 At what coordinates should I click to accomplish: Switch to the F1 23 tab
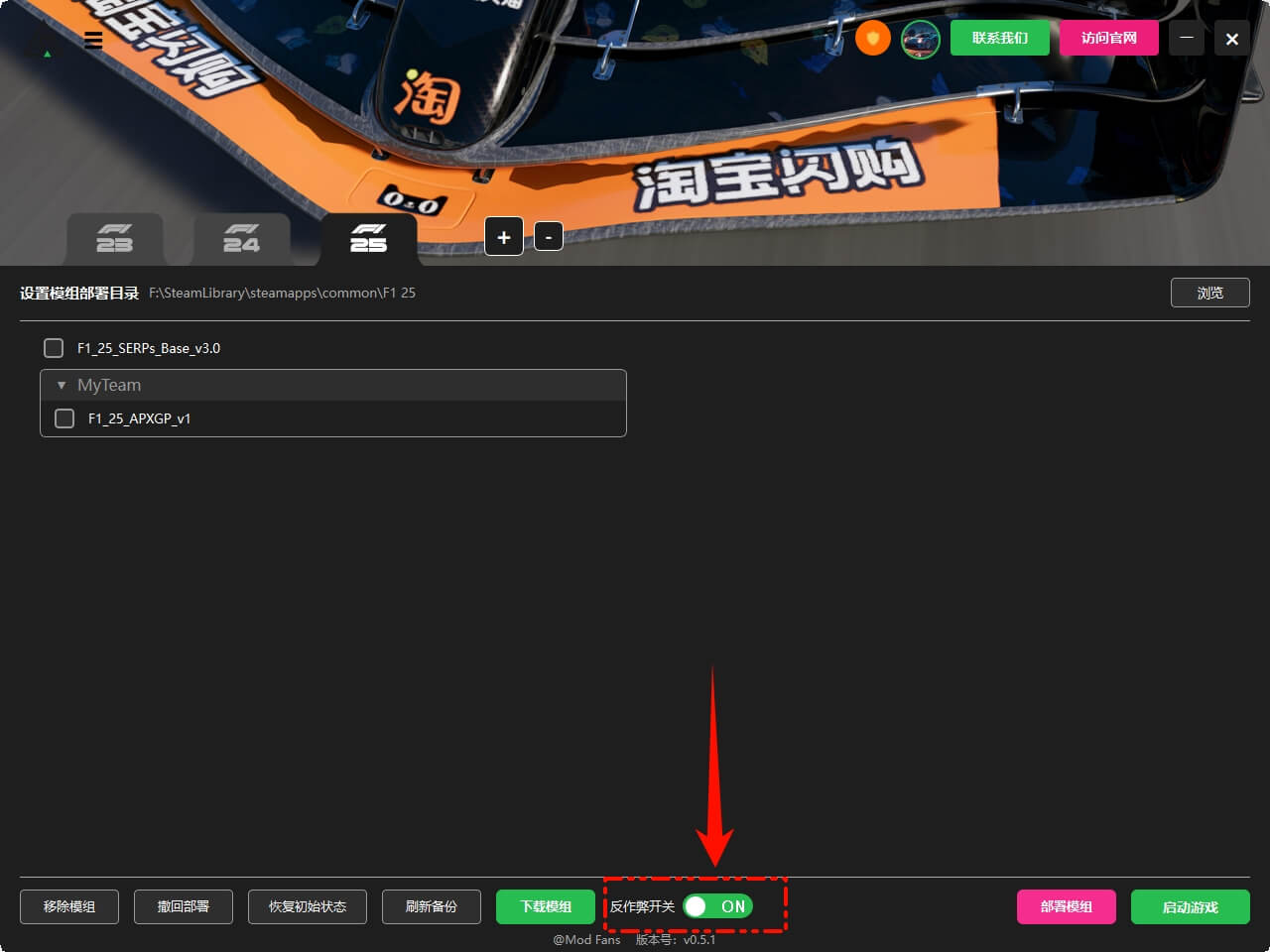tap(115, 239)
